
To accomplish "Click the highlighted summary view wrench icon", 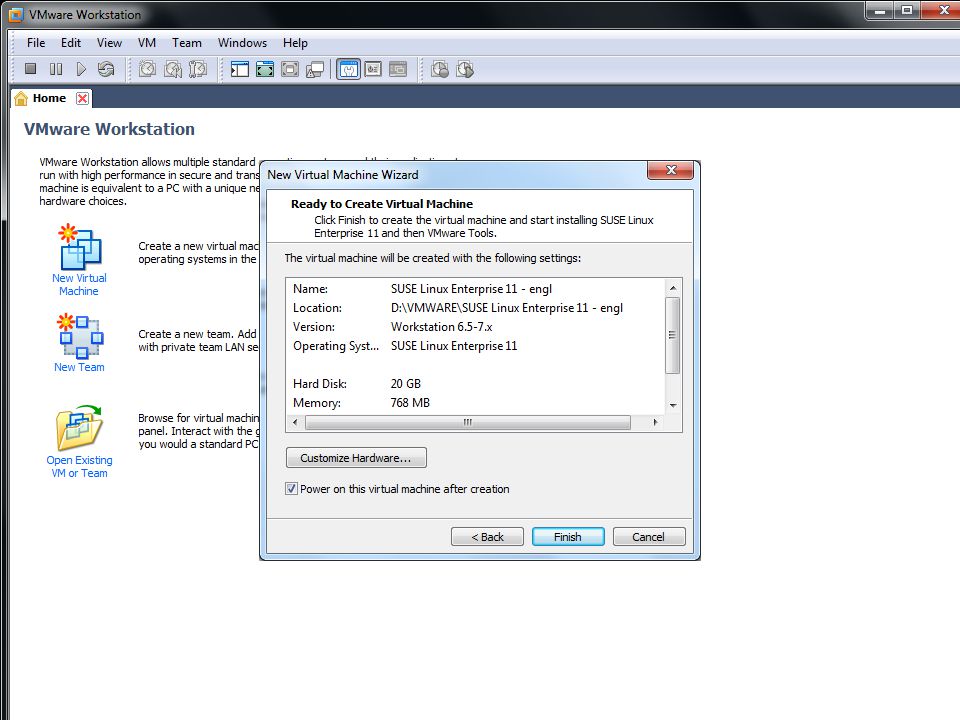I will (348, 69).
